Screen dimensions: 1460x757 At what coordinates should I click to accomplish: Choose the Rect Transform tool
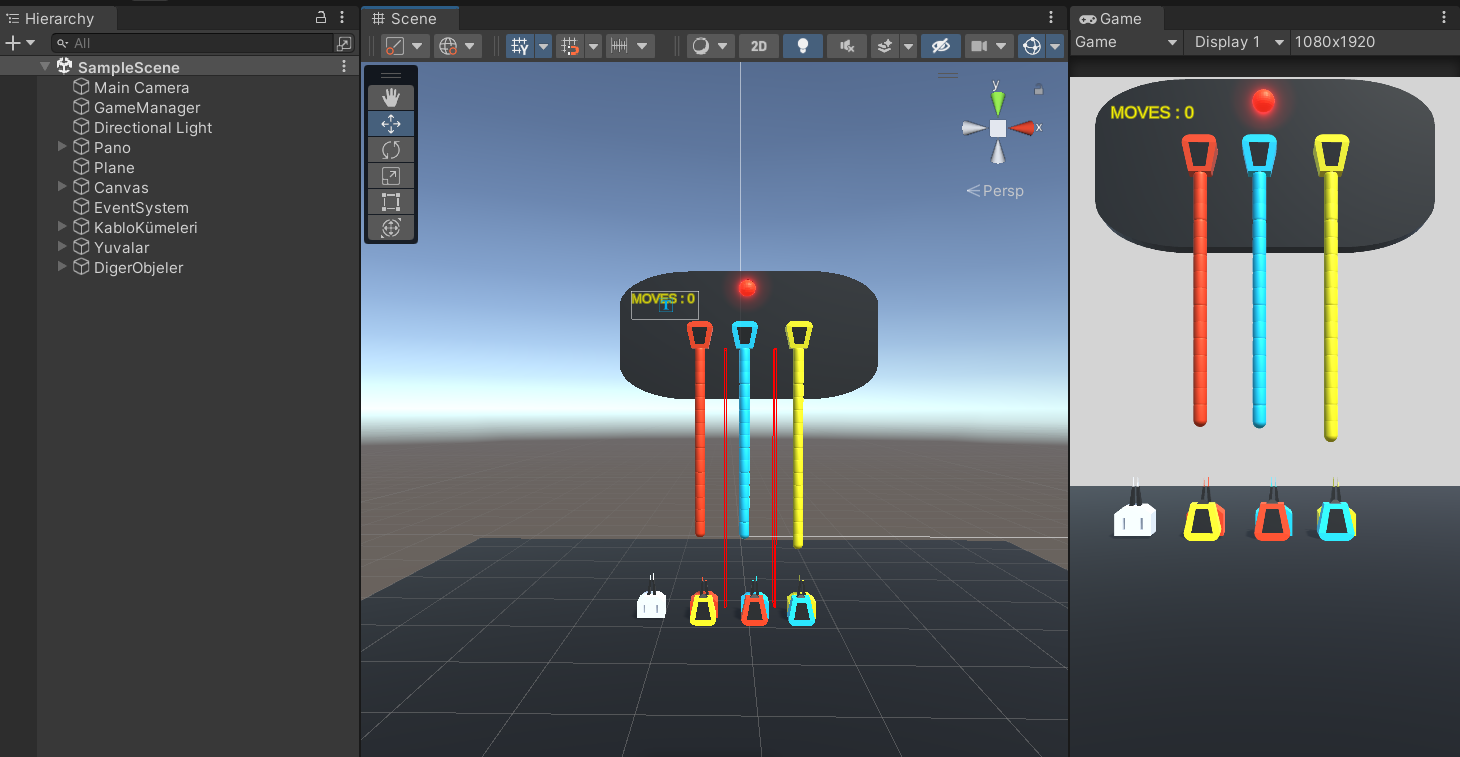391,201
